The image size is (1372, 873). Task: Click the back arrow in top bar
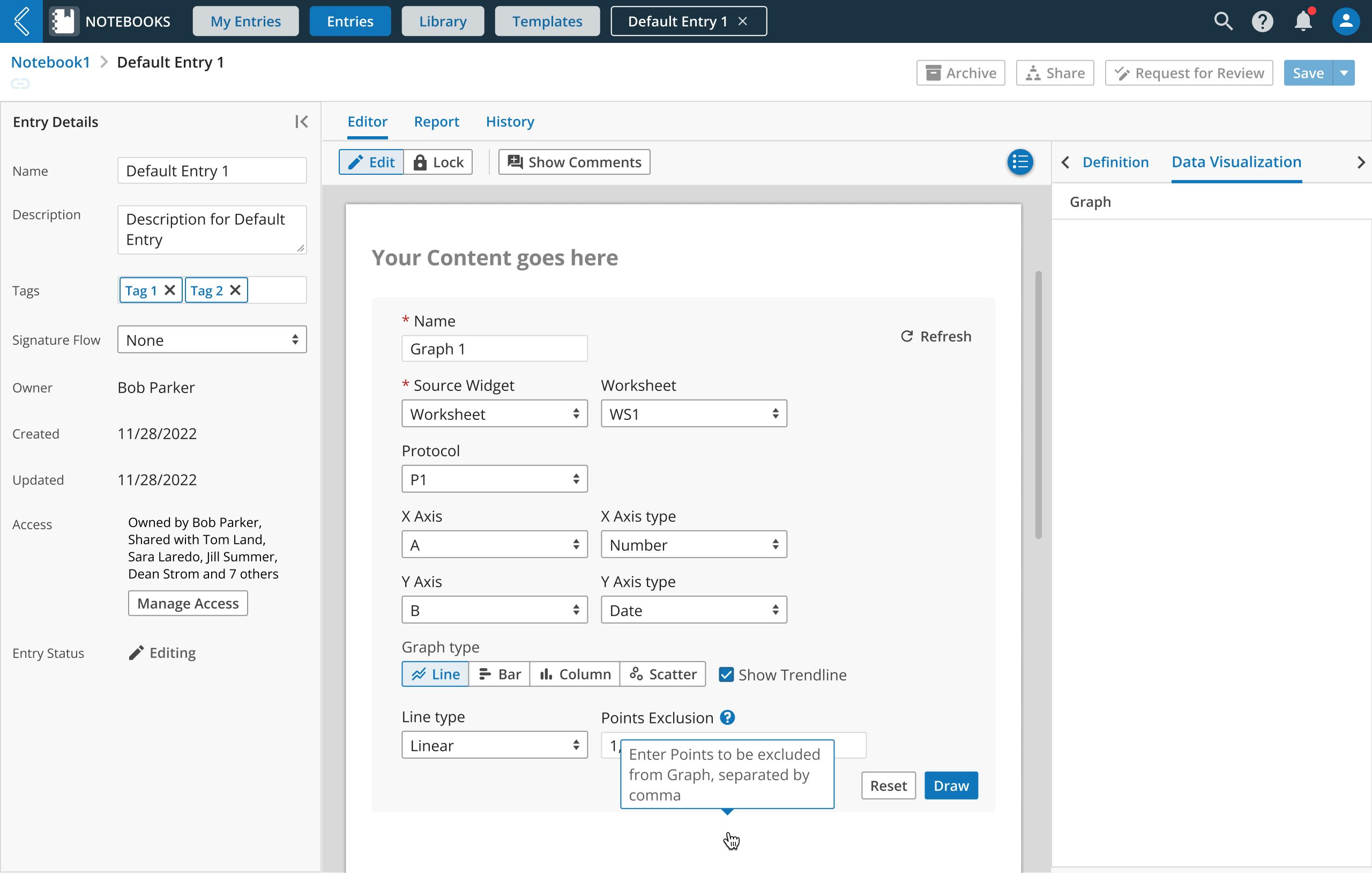tap(21, 21)
